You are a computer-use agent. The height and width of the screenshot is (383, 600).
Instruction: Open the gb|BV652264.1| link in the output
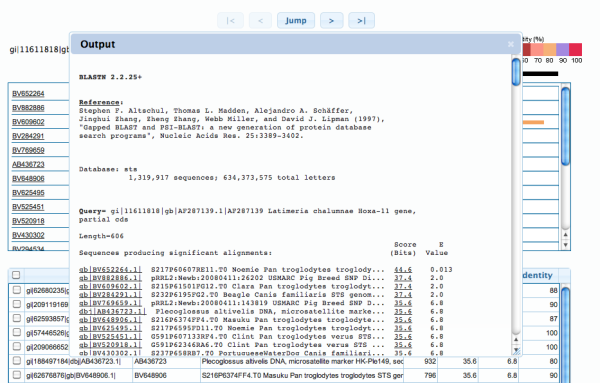[x=110, y=270]
